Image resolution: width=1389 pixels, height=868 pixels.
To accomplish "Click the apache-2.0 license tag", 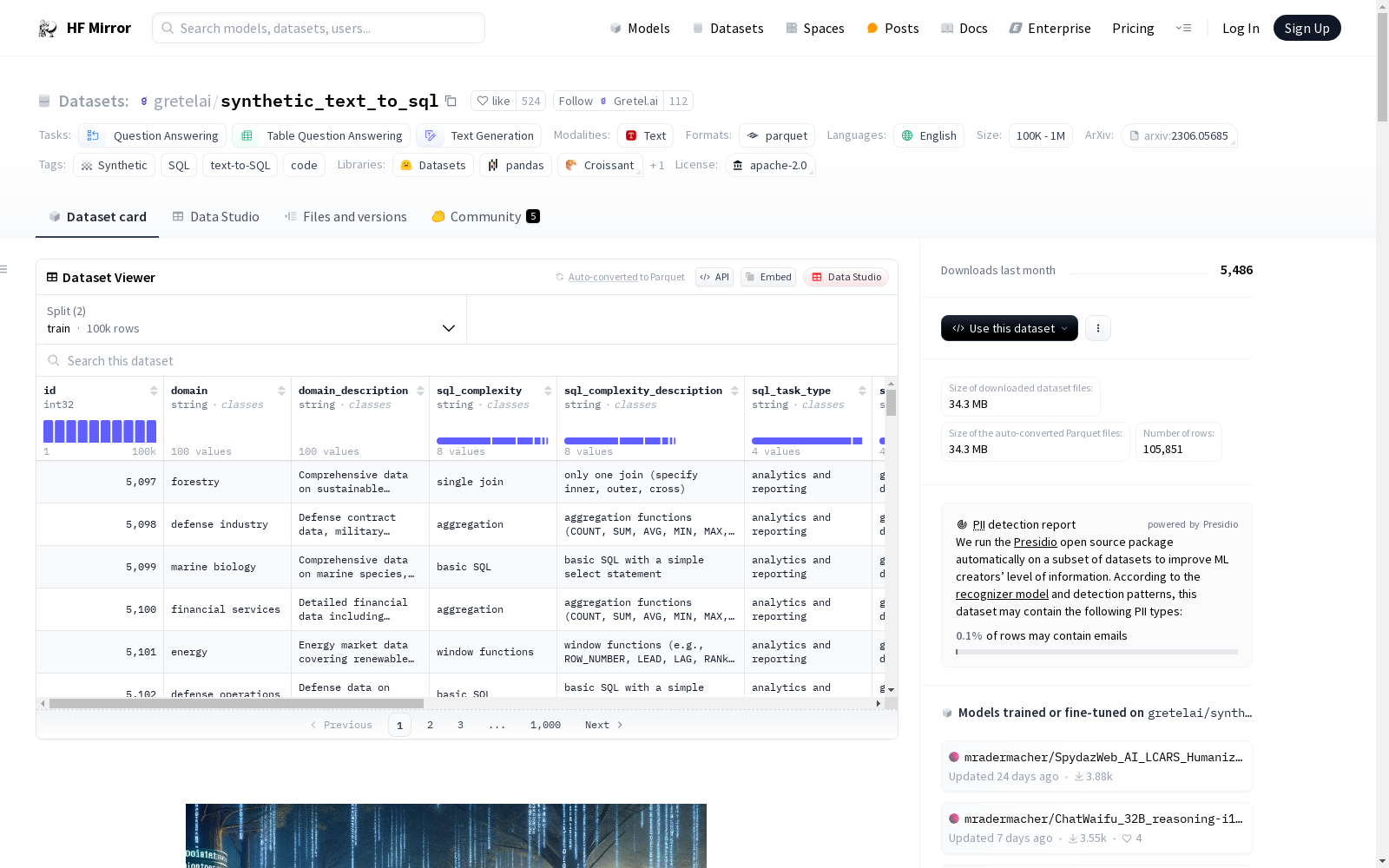I will [x=770, y=165].
